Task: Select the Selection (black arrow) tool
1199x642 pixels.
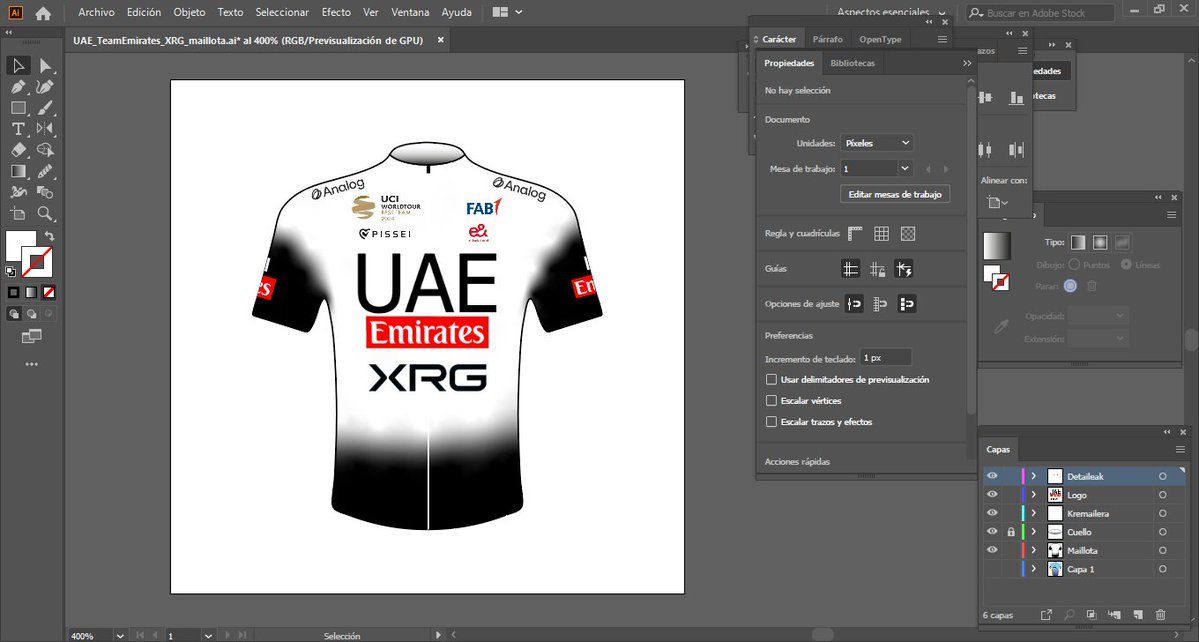Action: [18, 66]
